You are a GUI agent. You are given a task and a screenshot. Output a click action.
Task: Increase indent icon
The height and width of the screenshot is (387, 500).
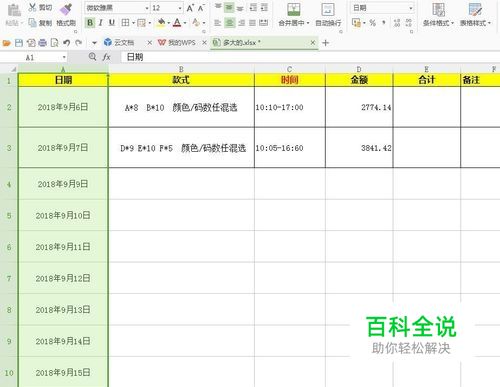click(x=264, y=7)
